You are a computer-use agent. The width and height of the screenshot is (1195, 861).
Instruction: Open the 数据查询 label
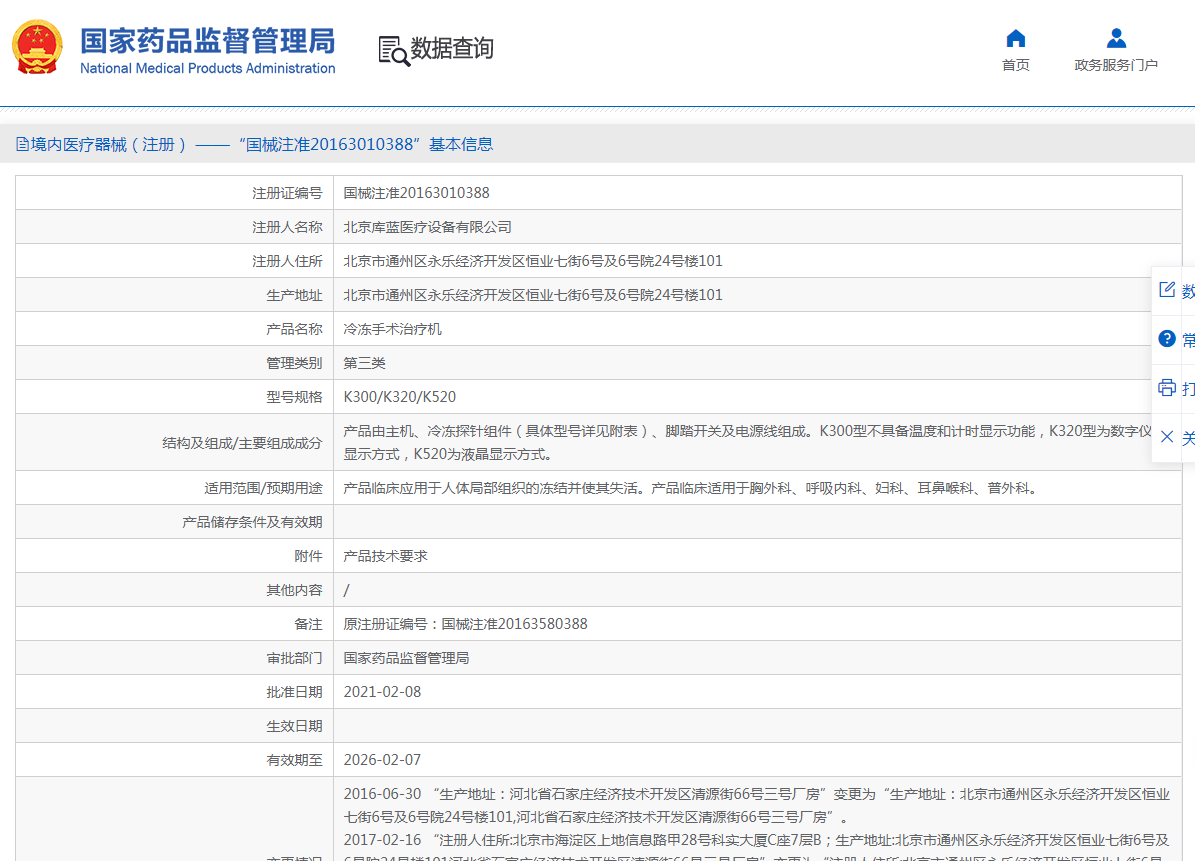coord(452,48)
